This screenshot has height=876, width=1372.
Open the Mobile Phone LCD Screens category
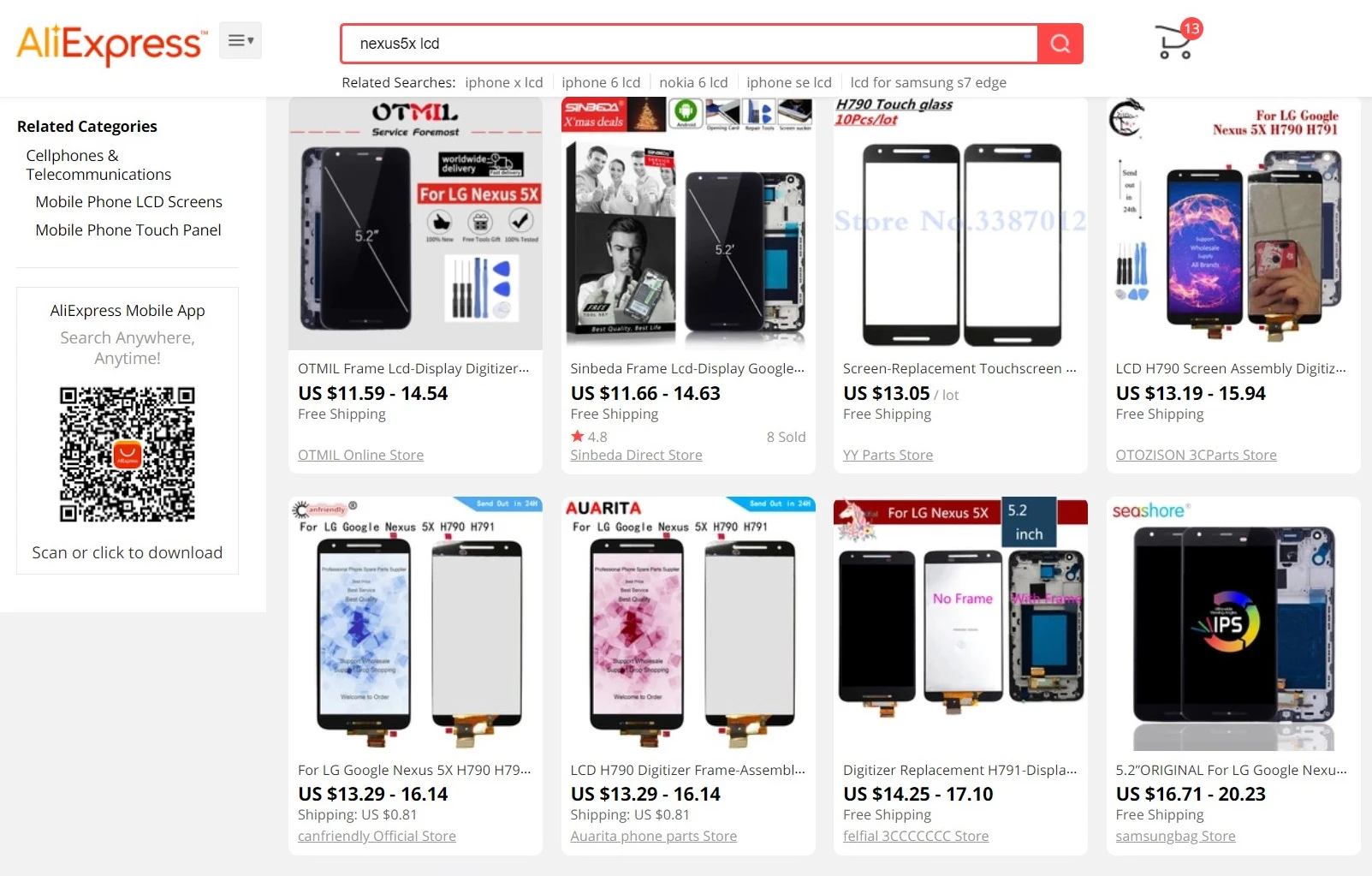pos(128,202)
